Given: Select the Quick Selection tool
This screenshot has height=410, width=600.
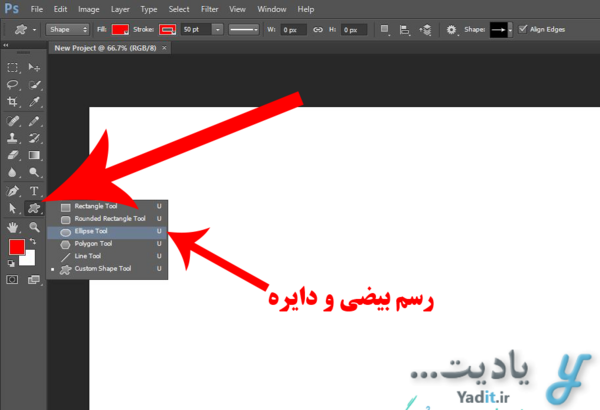Looking at the screenshot, I should tap(34, 85).
